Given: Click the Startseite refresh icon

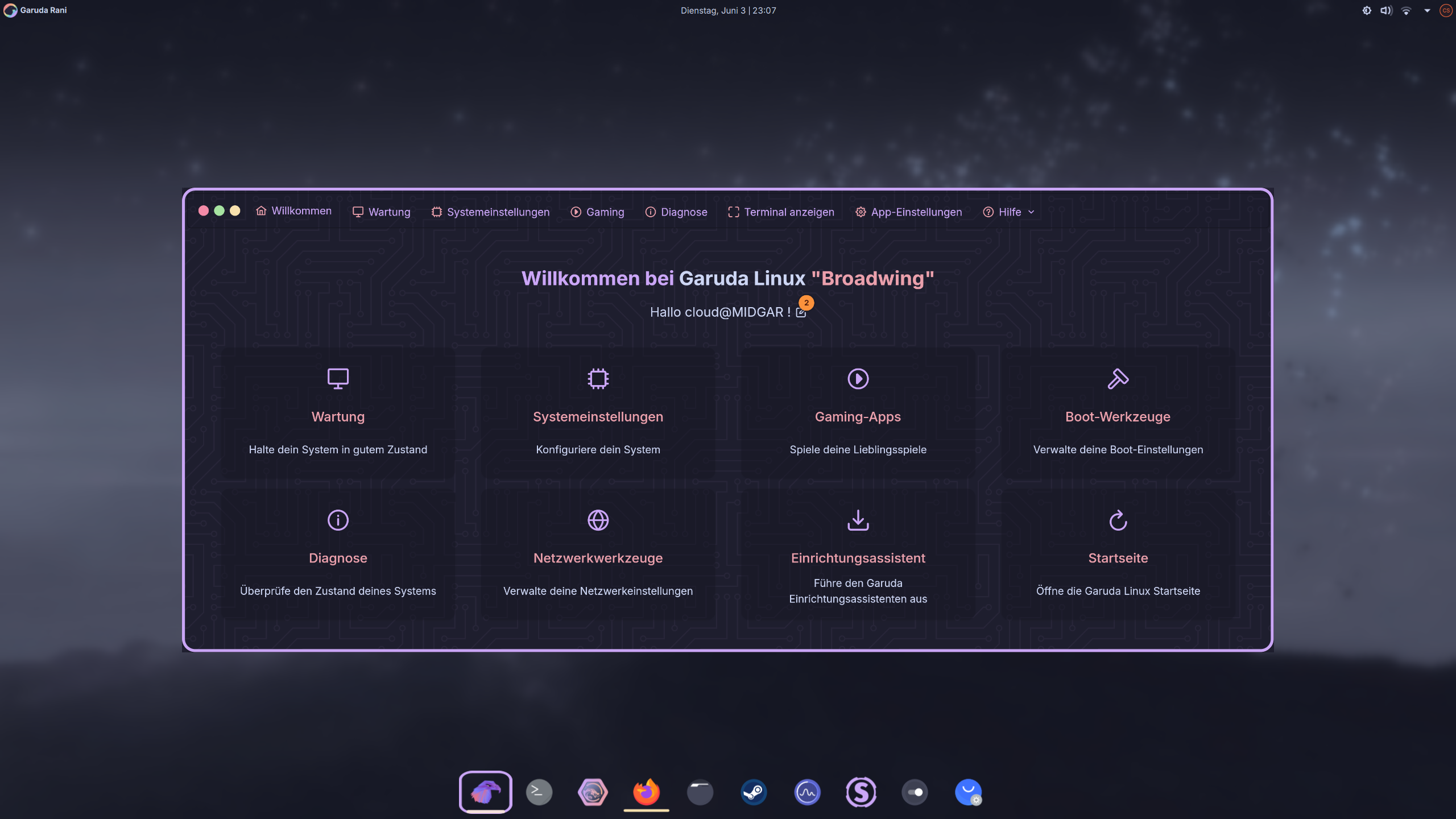Looking at the screenshot, I should click(1118, 520).
